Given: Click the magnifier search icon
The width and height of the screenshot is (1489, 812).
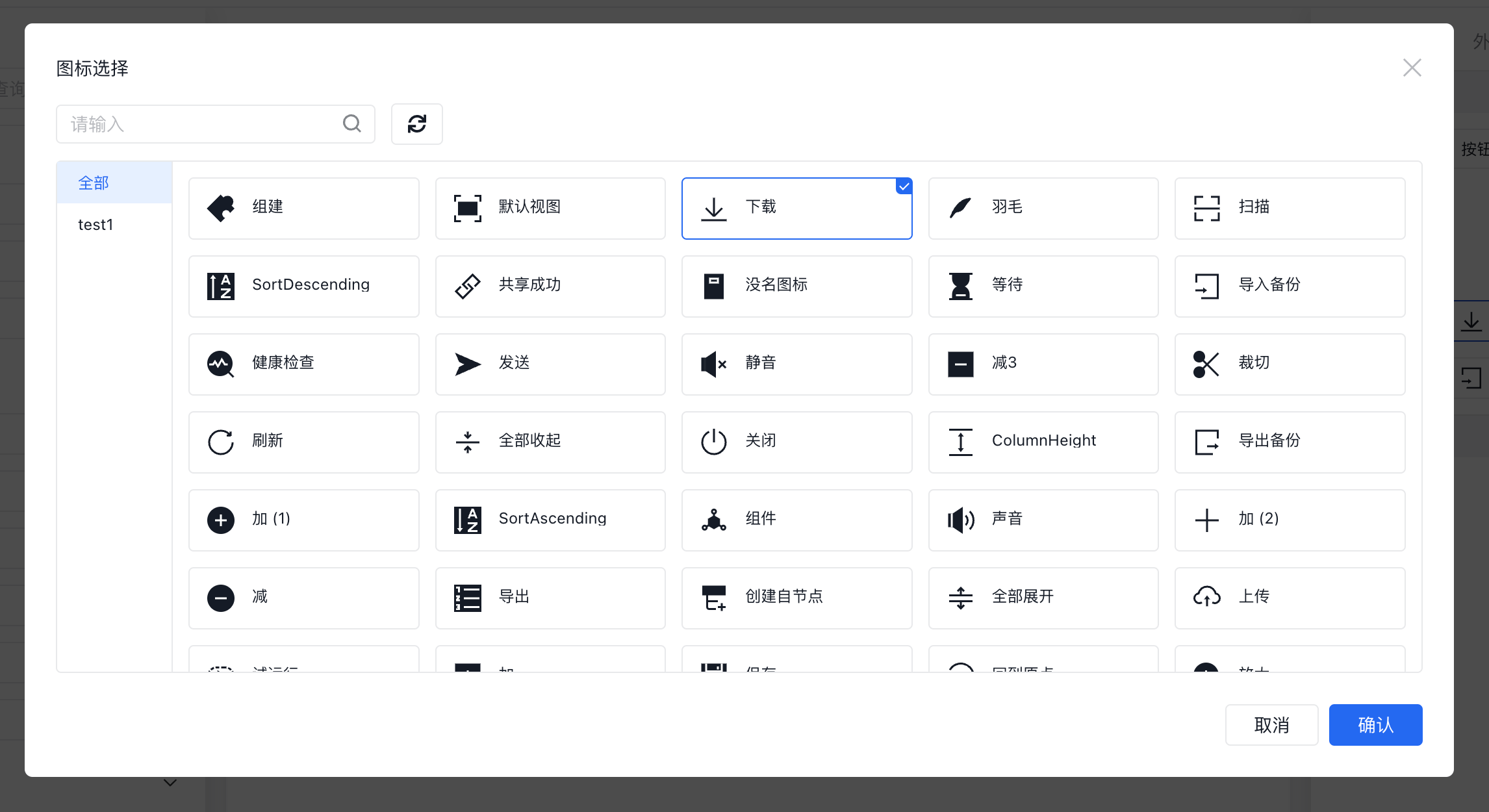Looking at the screenshot, I should tap(352, 123).
